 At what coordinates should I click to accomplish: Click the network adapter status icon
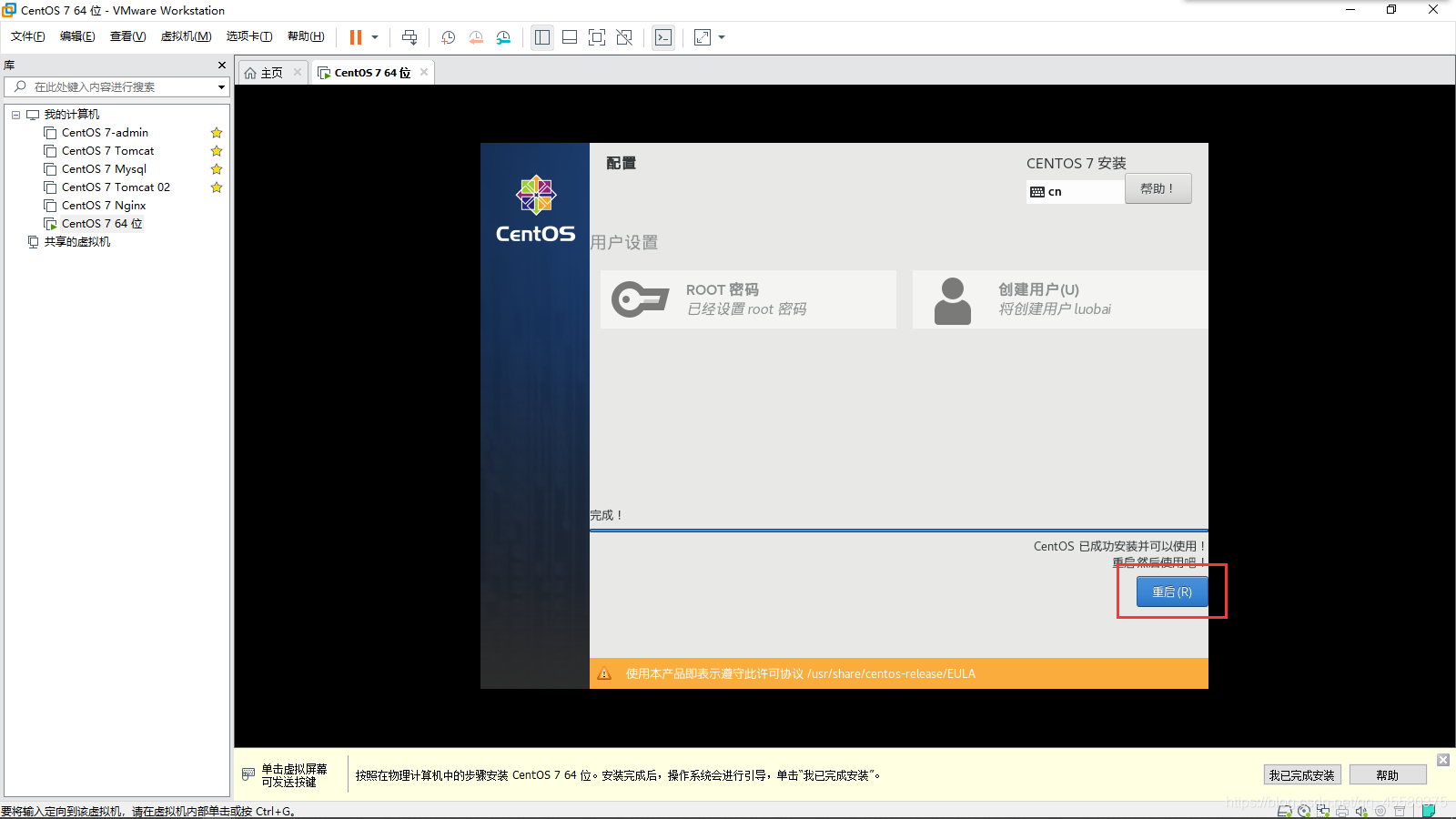[x=1323, y=811]
